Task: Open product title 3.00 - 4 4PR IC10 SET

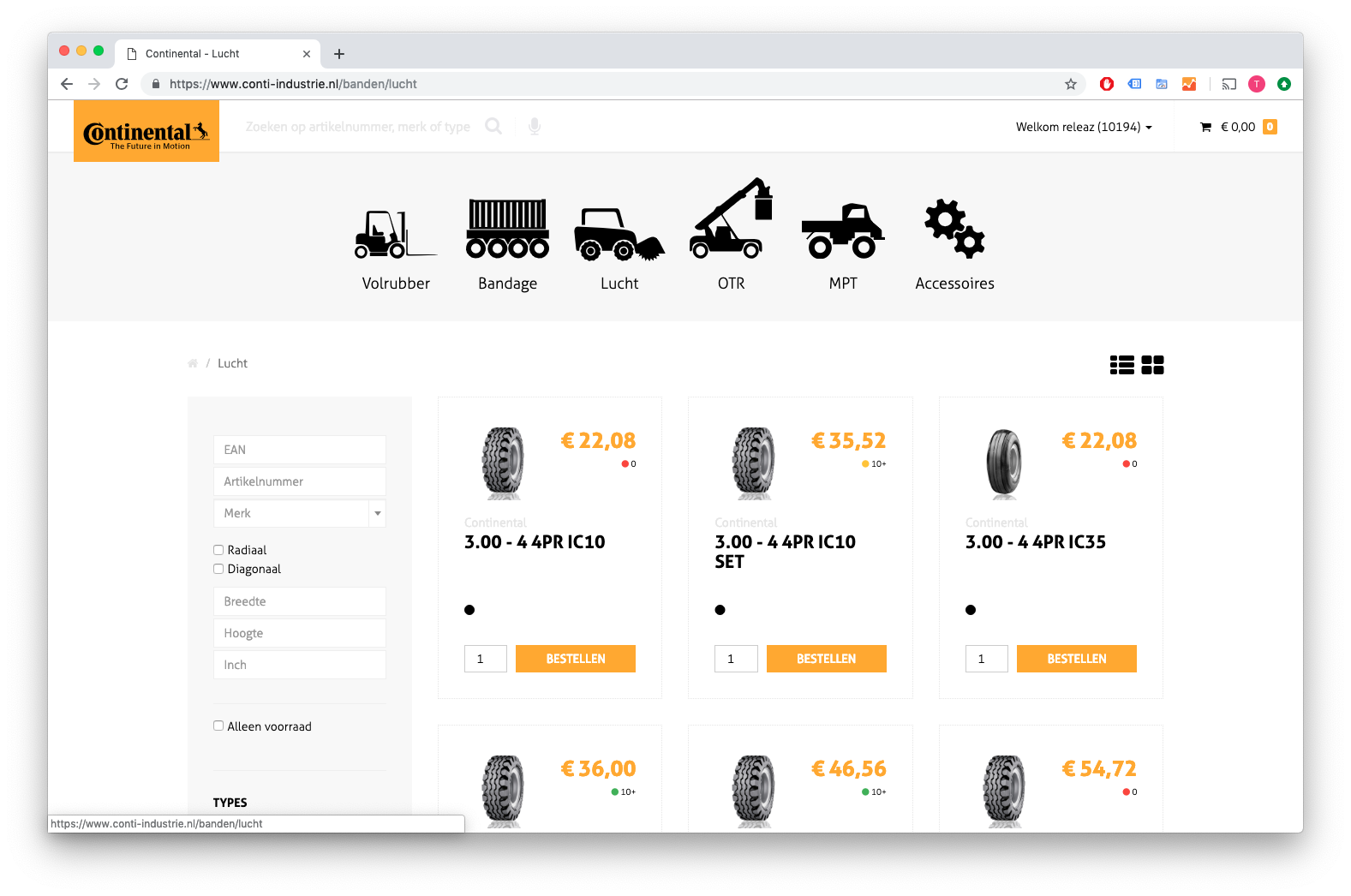Action: pyautogui.click(x=786, y=552)
